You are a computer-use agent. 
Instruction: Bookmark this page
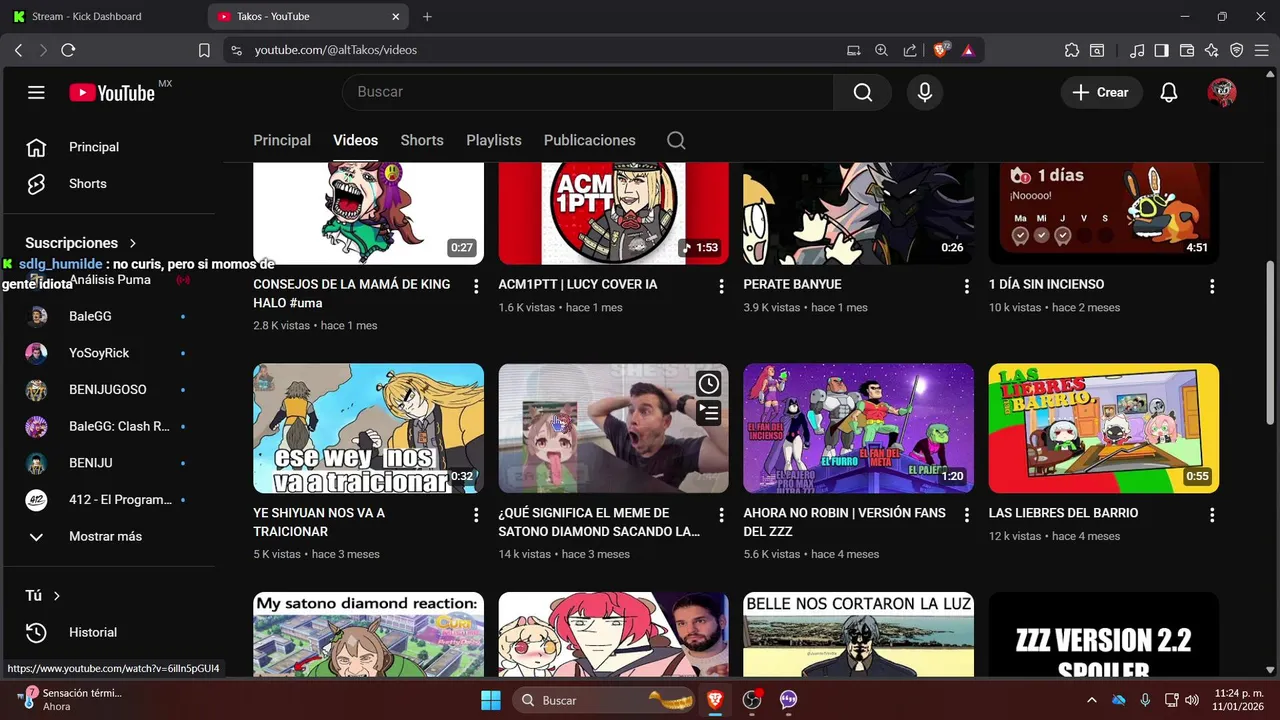tap(204, 50)
